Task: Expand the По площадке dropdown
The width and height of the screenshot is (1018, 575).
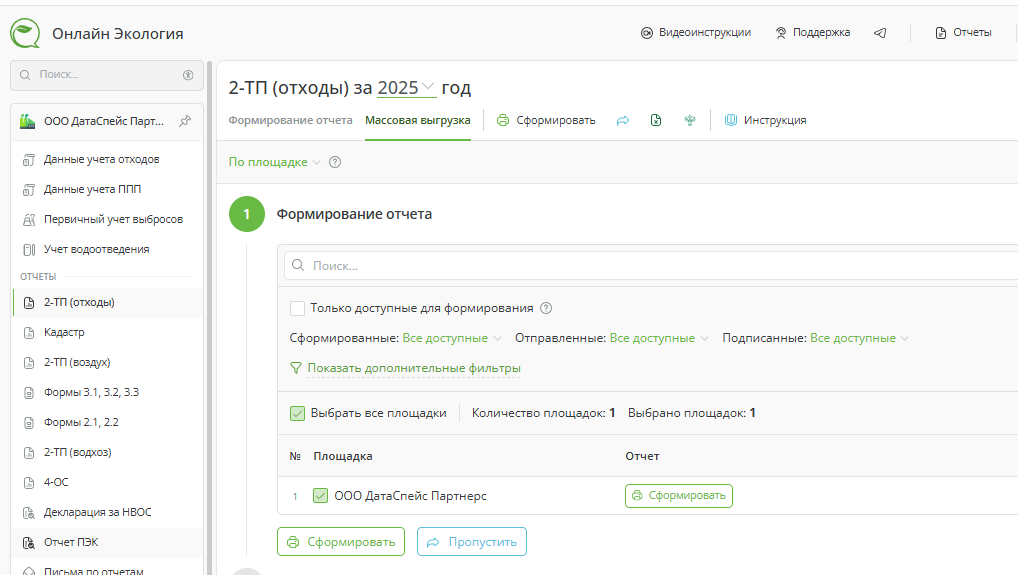Action: tap(274, 162)
